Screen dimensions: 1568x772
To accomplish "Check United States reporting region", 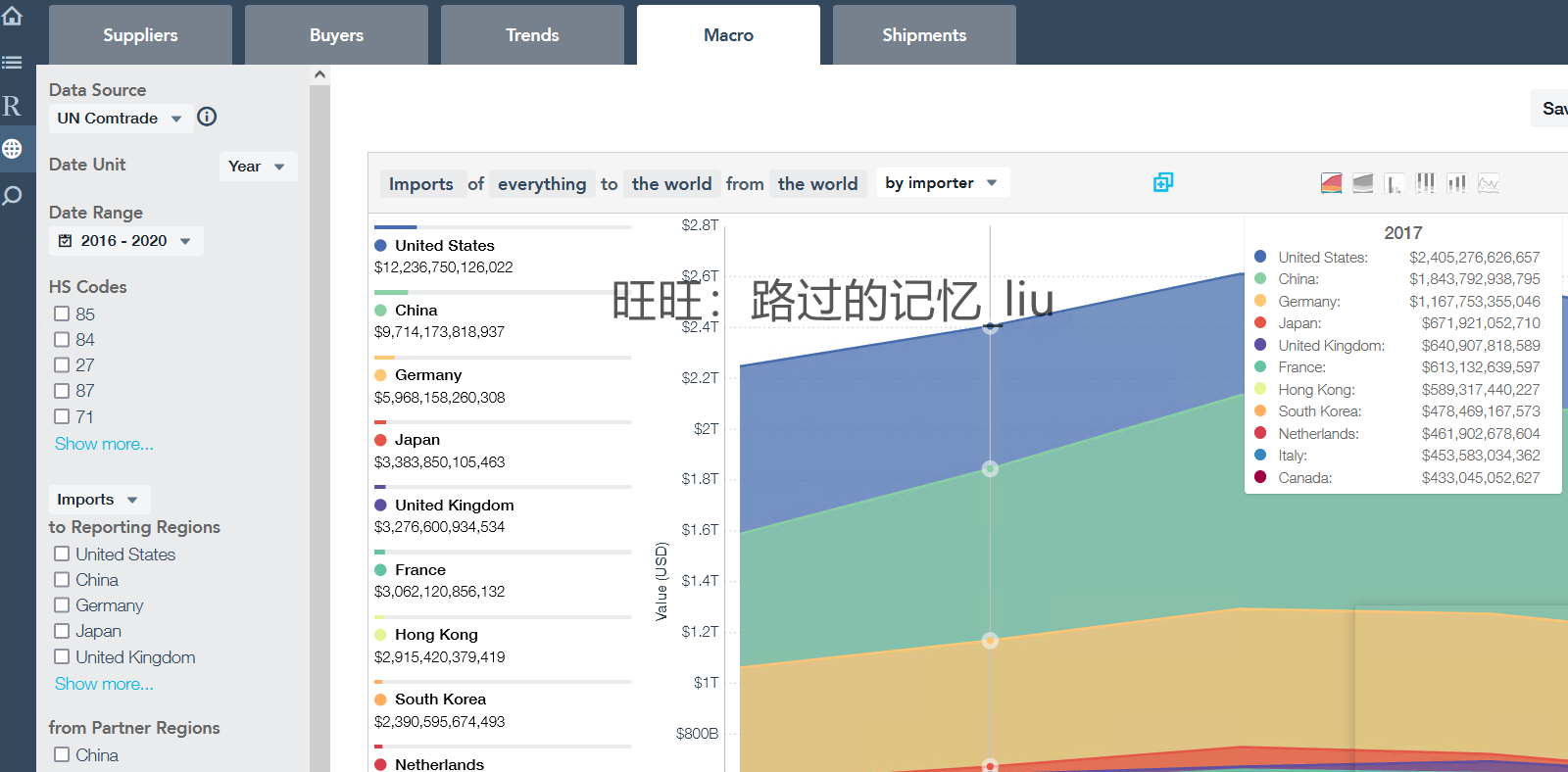I will coord(62,554).
